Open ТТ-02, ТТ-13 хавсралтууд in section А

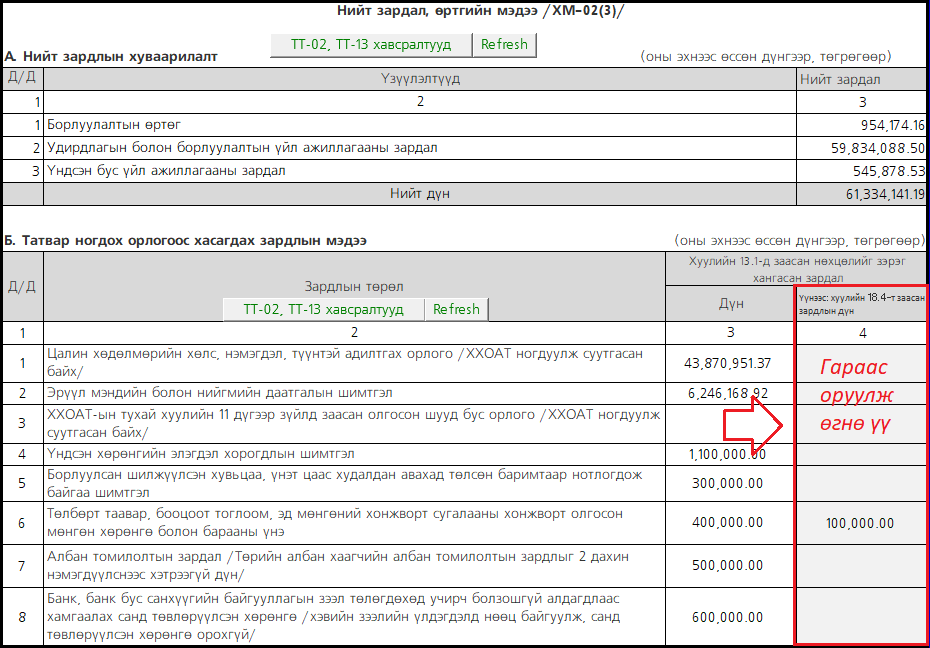[370, 45]
